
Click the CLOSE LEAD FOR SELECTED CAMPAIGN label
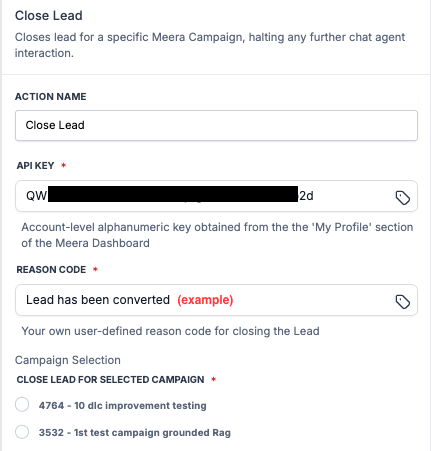coord(110,380)
